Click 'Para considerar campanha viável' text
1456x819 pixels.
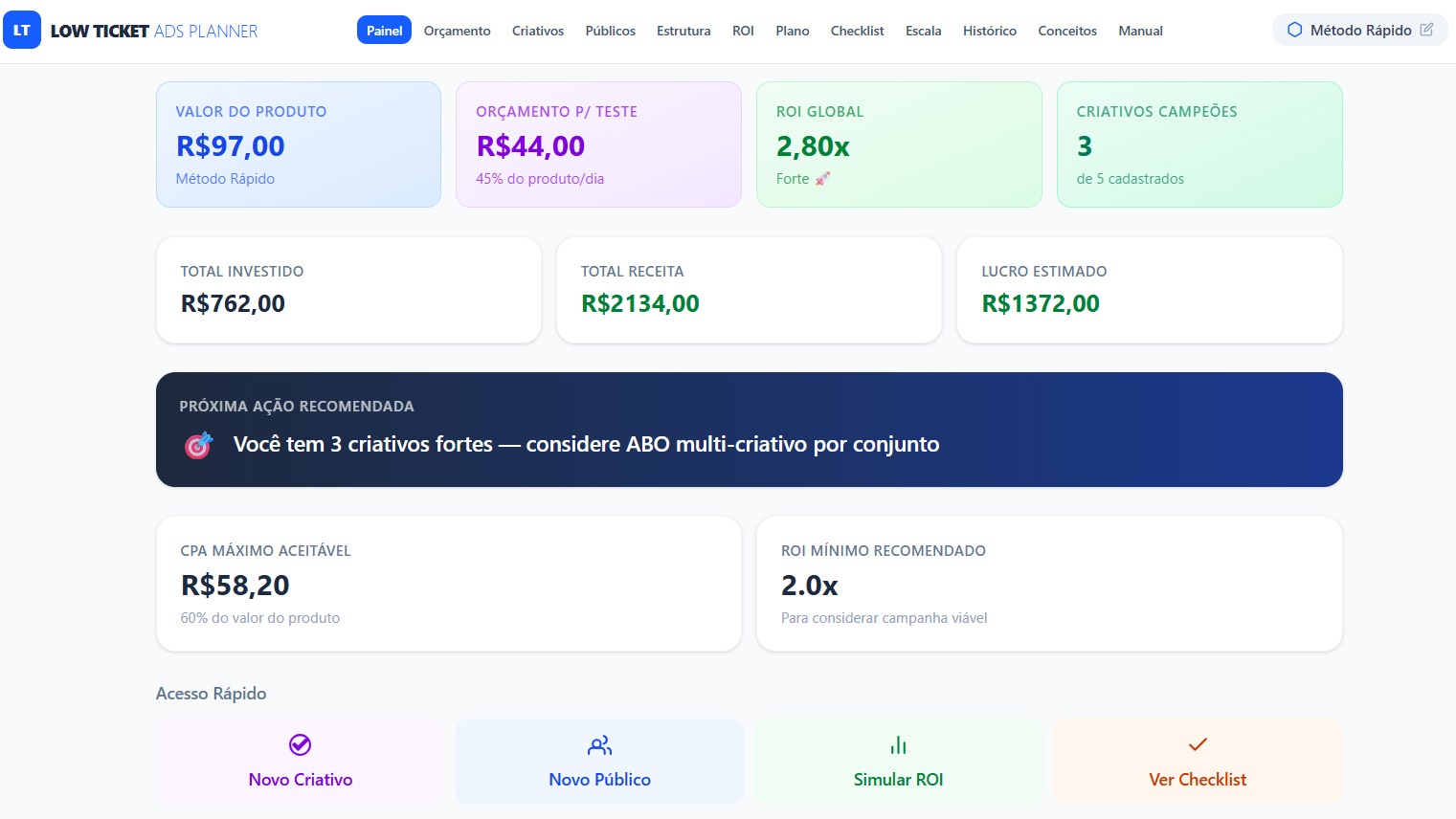[885, 618]
